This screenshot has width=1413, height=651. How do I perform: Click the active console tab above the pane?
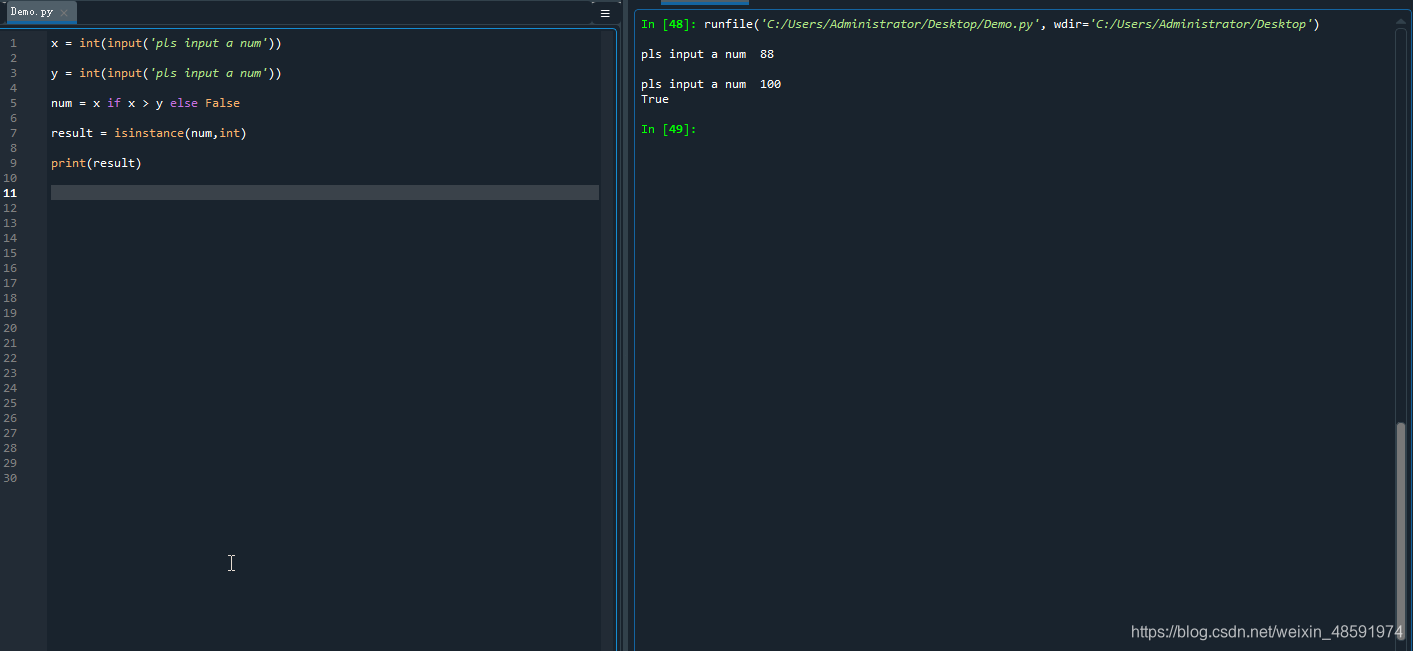tap(705, 4)
